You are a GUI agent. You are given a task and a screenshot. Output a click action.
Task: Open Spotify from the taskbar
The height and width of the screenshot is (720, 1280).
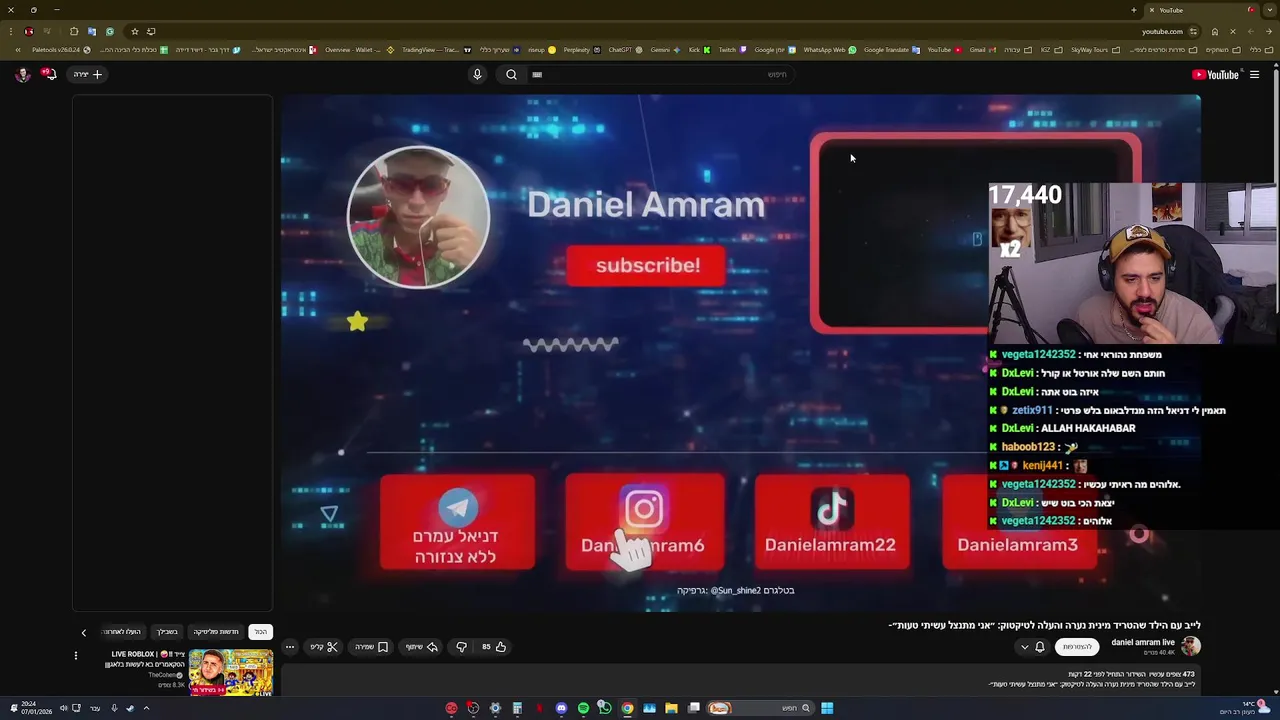(x=583, y=708)
